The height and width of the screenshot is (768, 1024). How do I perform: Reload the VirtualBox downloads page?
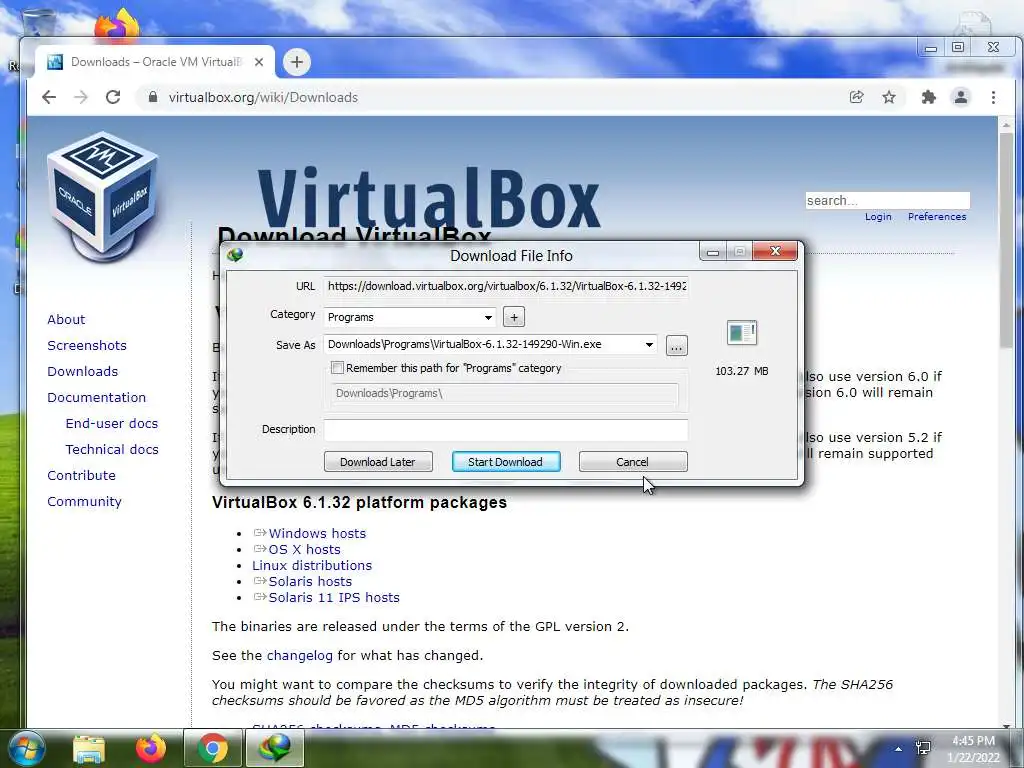click(x=113, y=97)
